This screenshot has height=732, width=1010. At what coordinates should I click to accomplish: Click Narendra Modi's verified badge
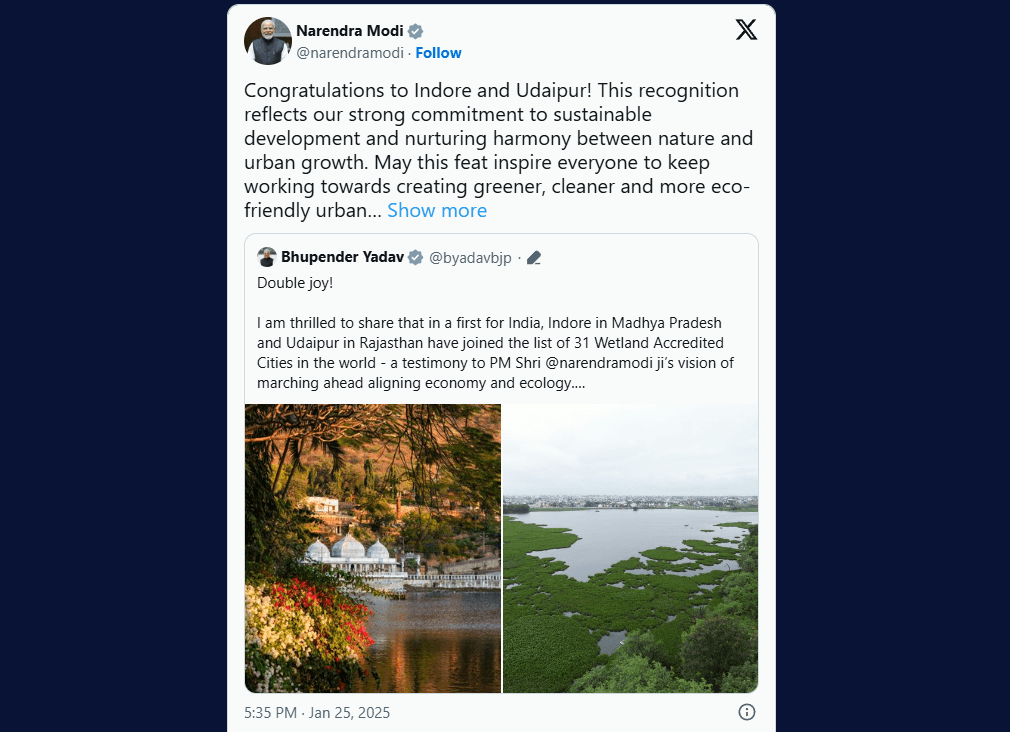416,31
